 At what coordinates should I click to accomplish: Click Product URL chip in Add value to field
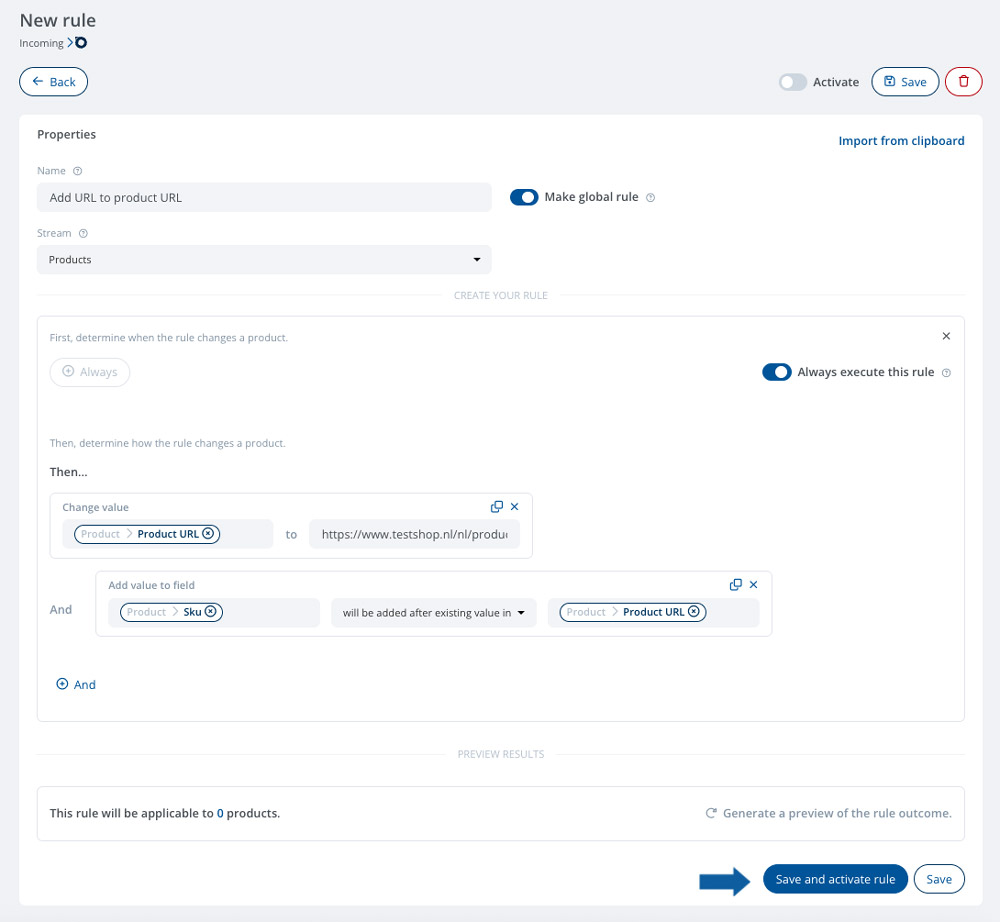[633, 612]
